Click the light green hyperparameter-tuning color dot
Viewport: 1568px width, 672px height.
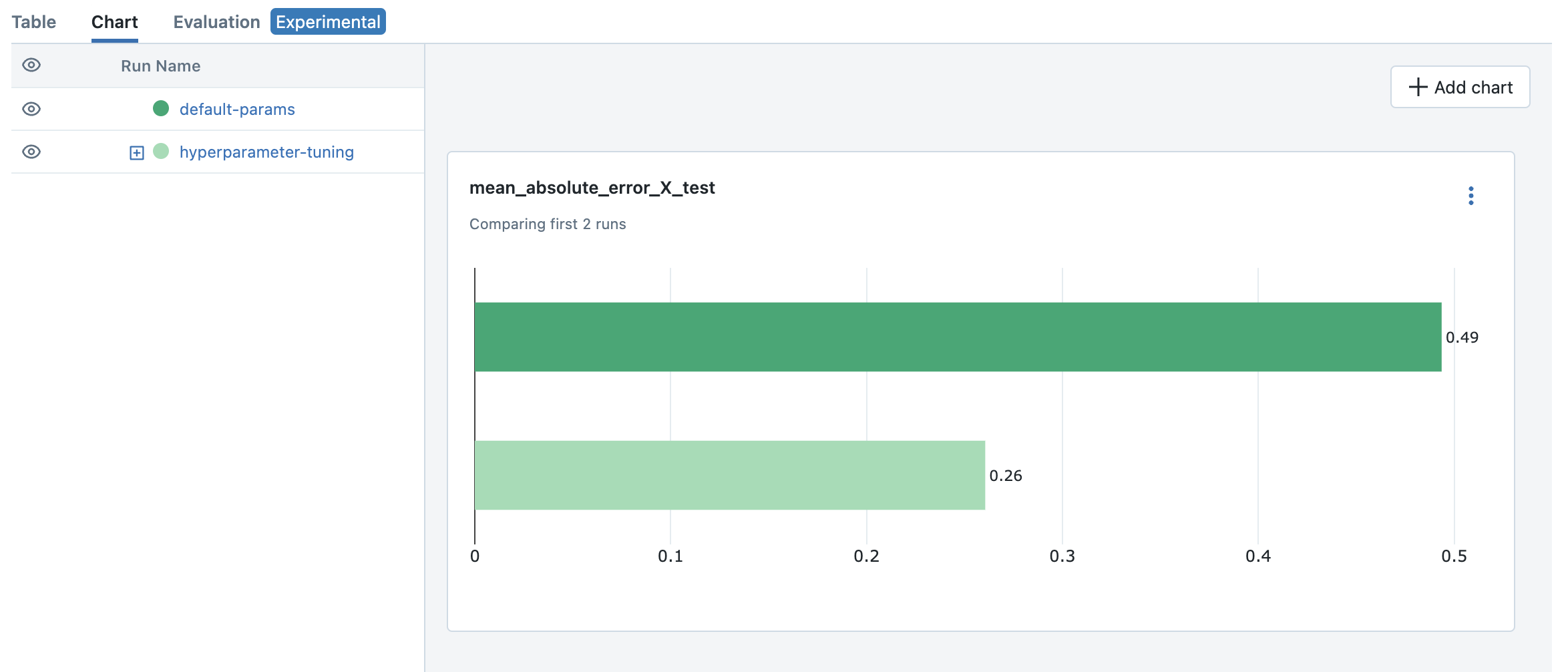(161, 151)
